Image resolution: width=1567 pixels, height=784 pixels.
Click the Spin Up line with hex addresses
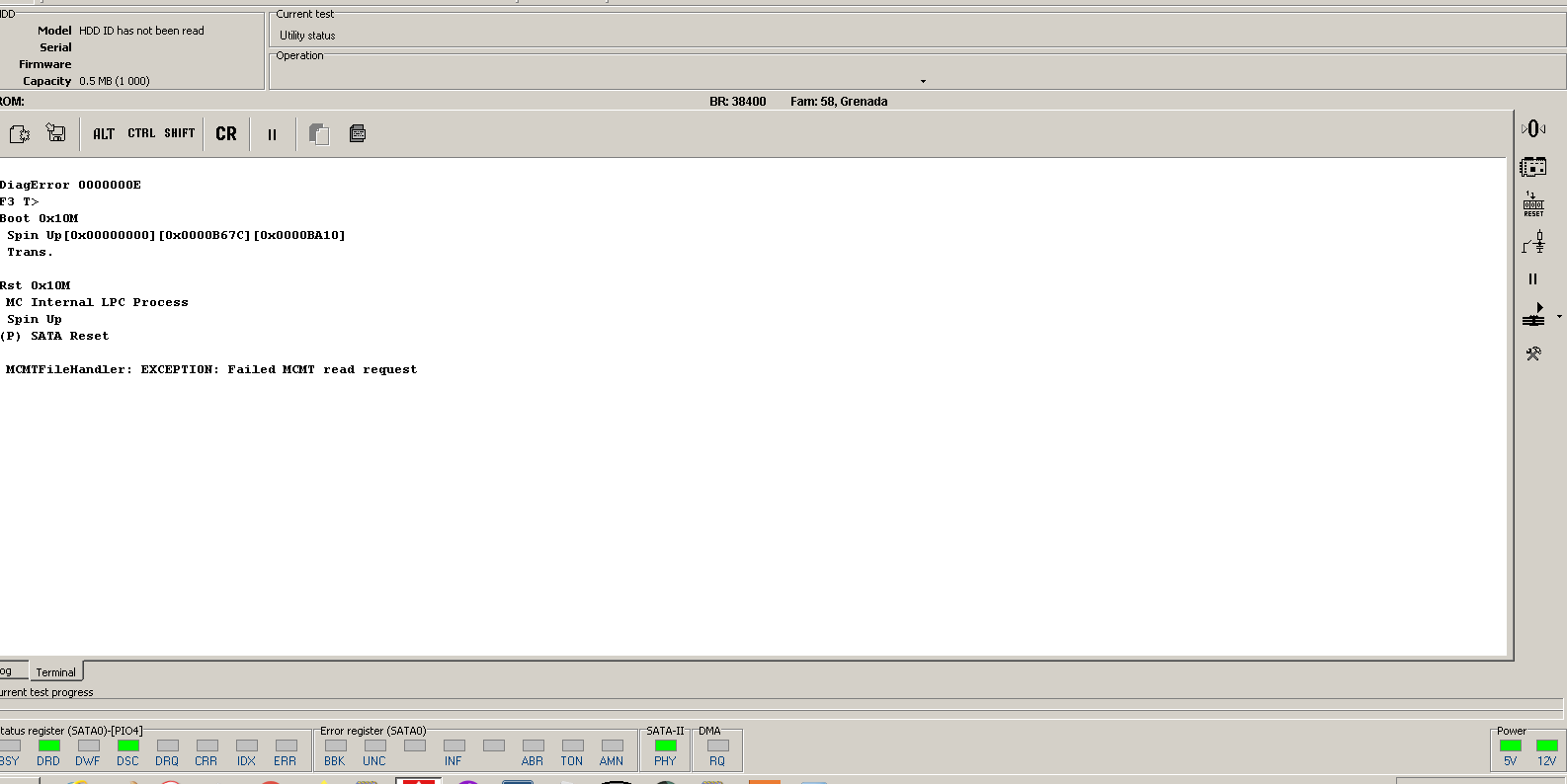[x=176, y=235]
